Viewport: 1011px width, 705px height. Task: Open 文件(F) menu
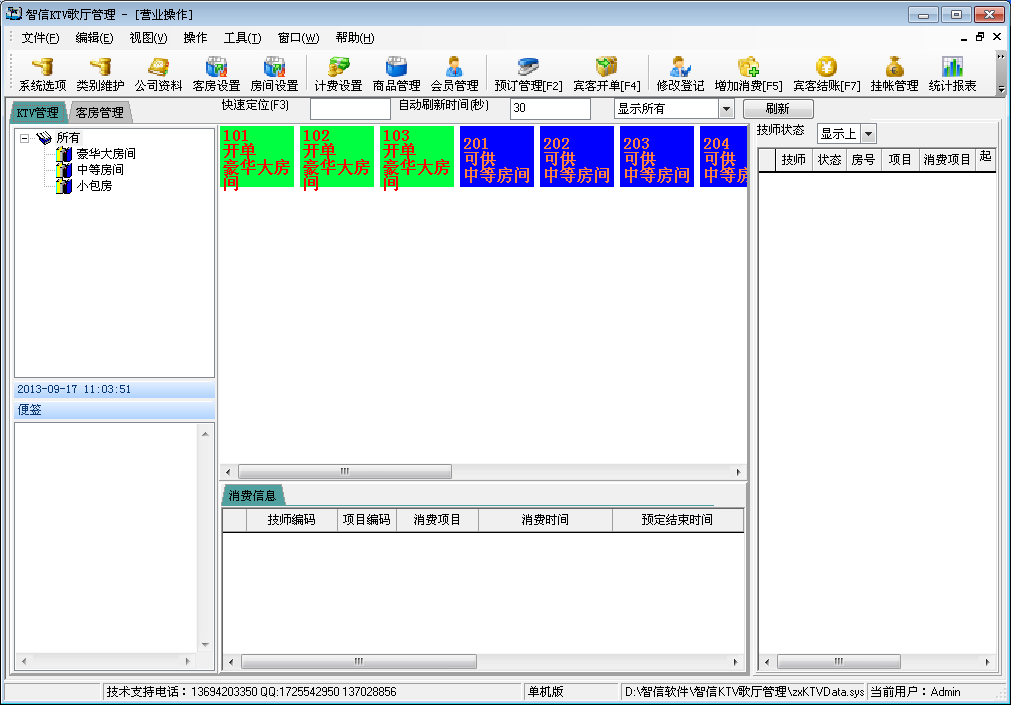coord(40,38)
